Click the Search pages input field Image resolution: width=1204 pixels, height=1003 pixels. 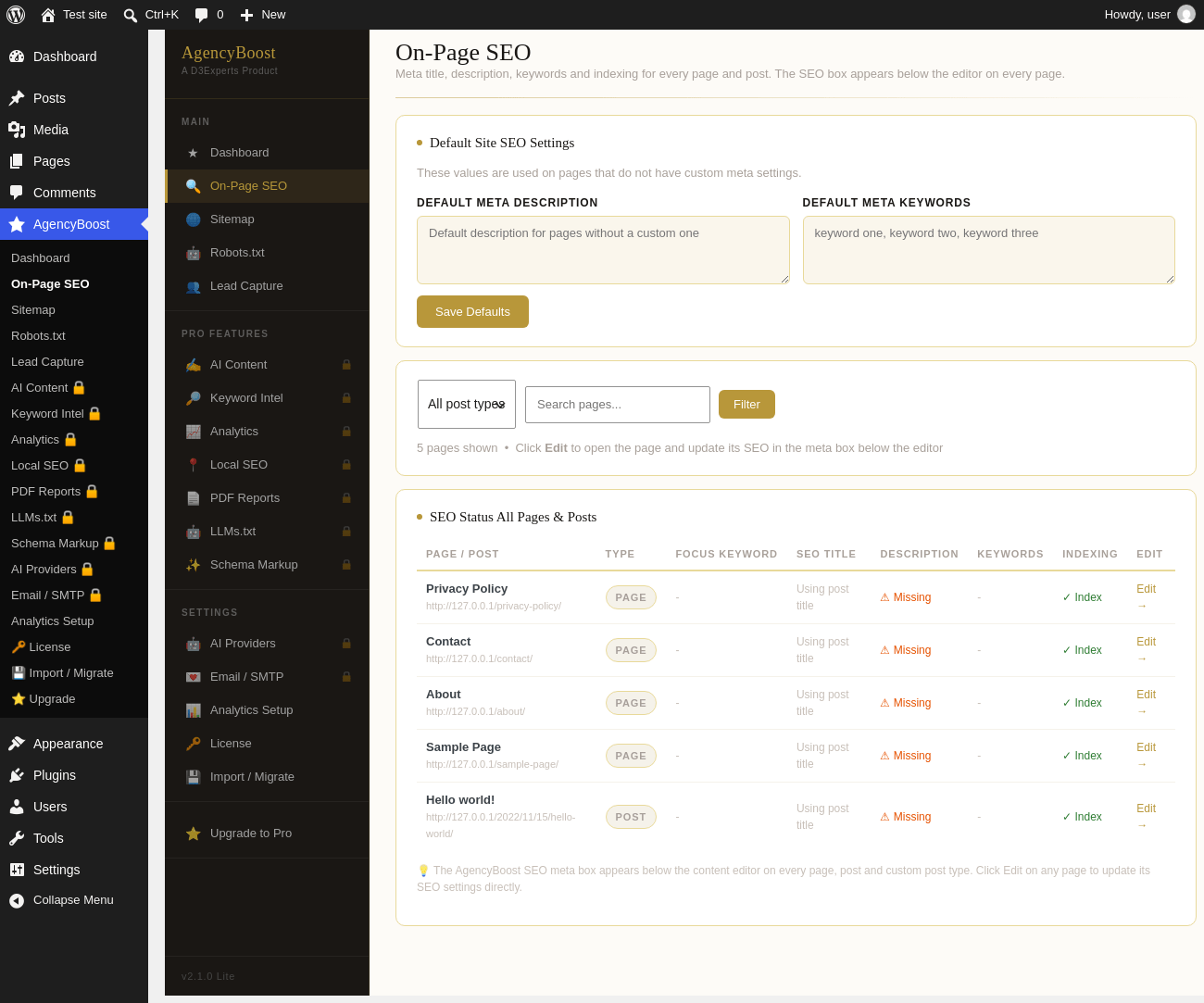click(x=618, y=405)
